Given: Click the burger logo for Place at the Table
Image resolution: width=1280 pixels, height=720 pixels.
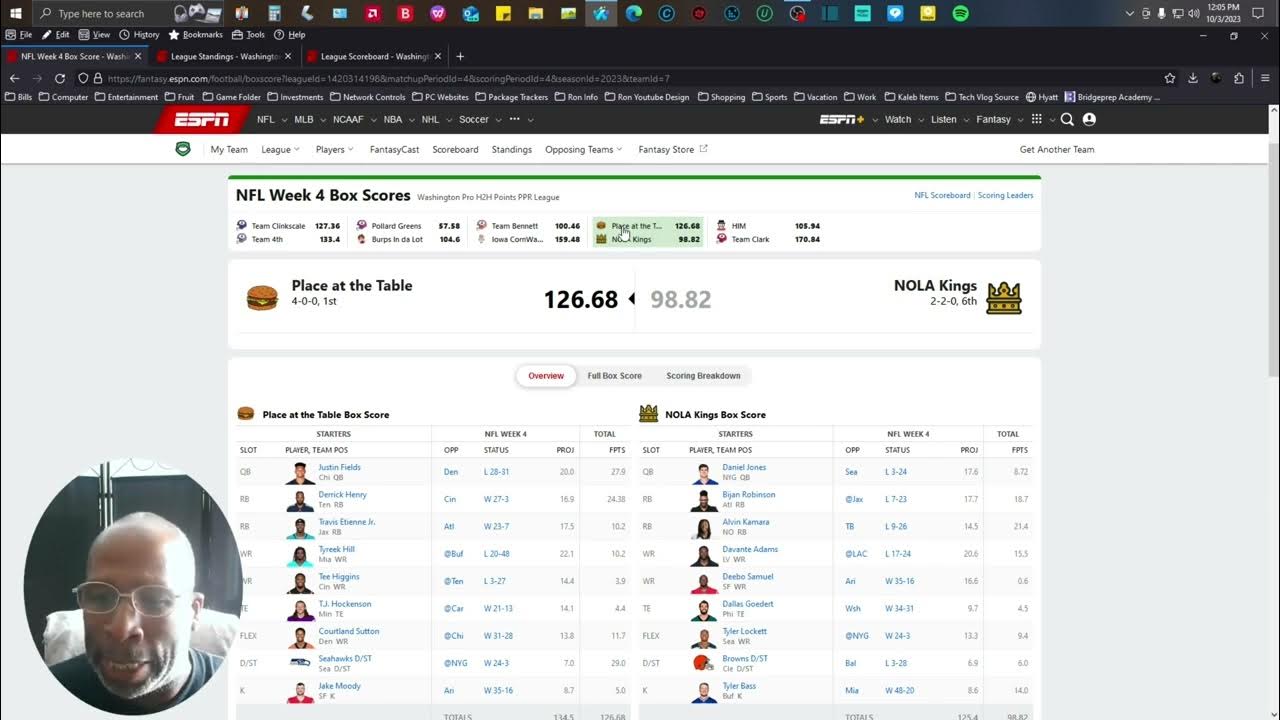Looking at the screenshot, I should click(262, 297).
